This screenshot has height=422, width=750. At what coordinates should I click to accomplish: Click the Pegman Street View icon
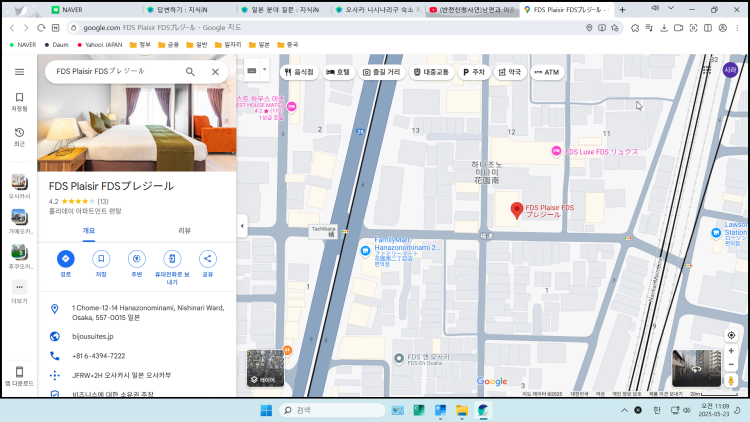[731, 381]
